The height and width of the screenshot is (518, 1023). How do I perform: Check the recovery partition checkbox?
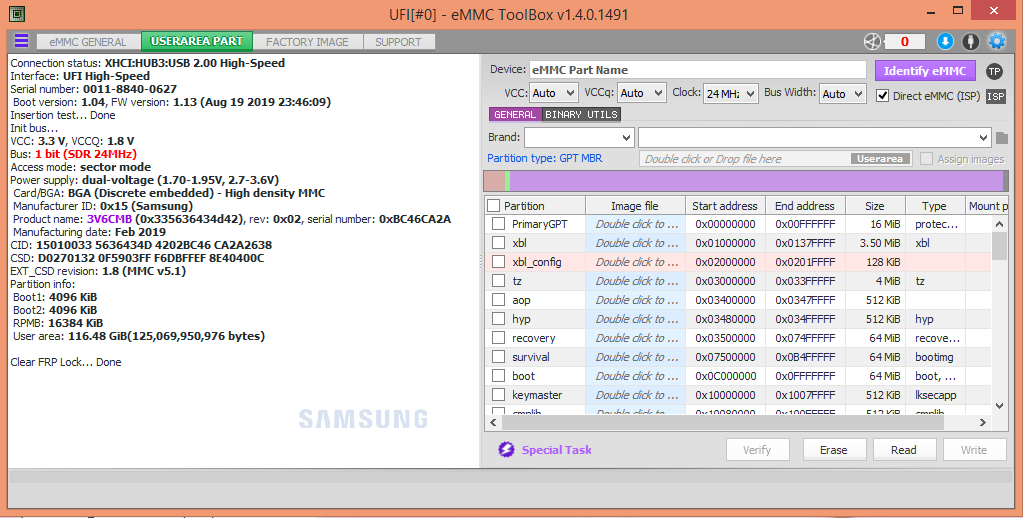click(x=498, y=338)
